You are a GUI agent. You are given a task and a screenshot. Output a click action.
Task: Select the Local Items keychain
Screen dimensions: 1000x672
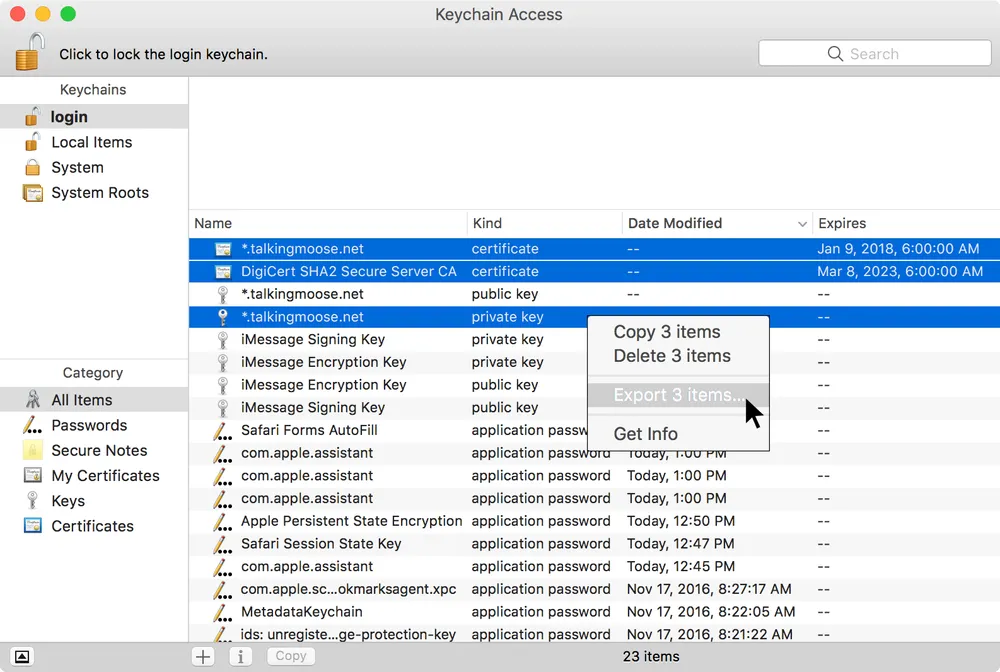coord(94,142)
